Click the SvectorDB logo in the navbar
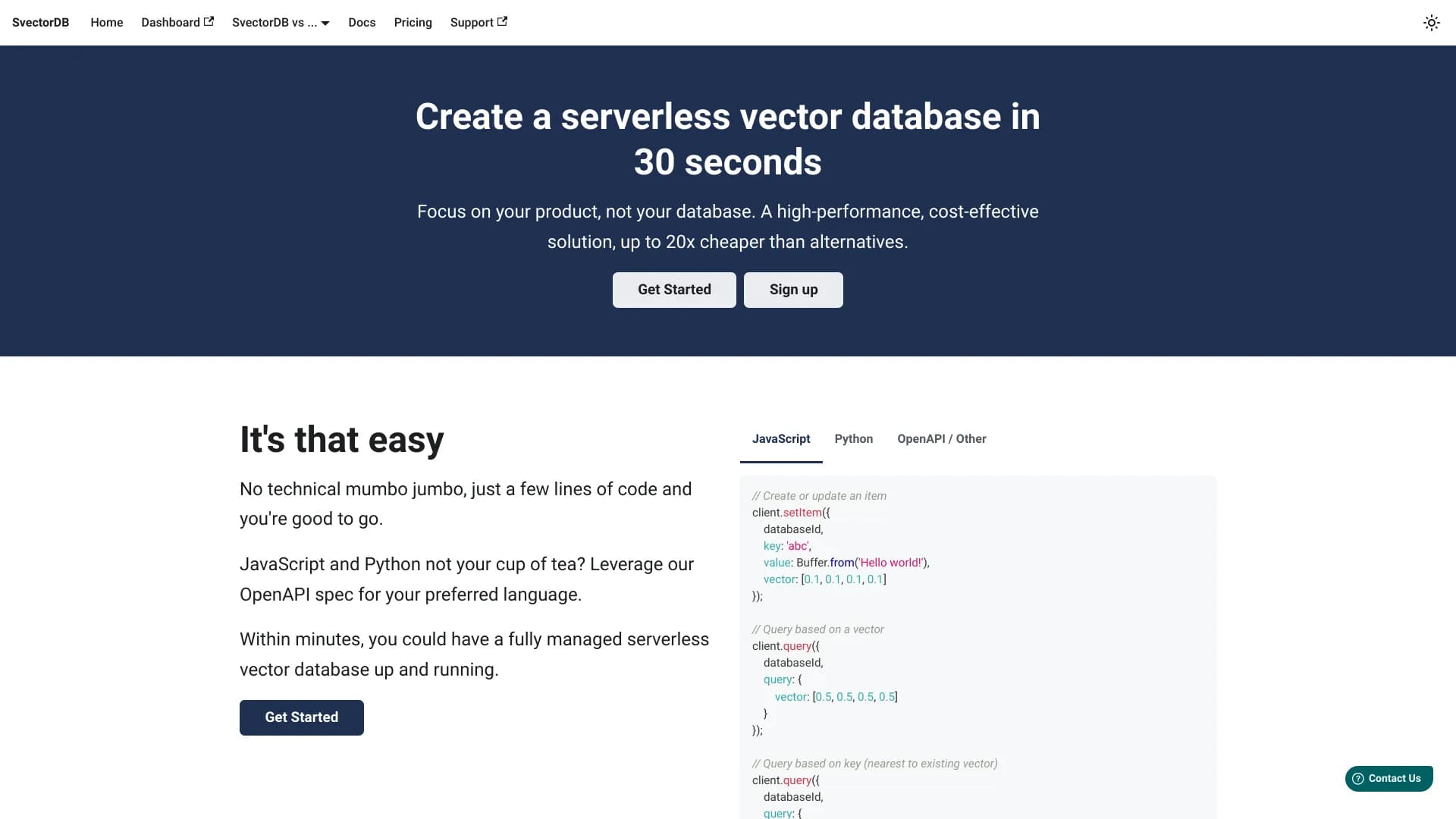1456x819 pixels. click(x=40, y=22)
